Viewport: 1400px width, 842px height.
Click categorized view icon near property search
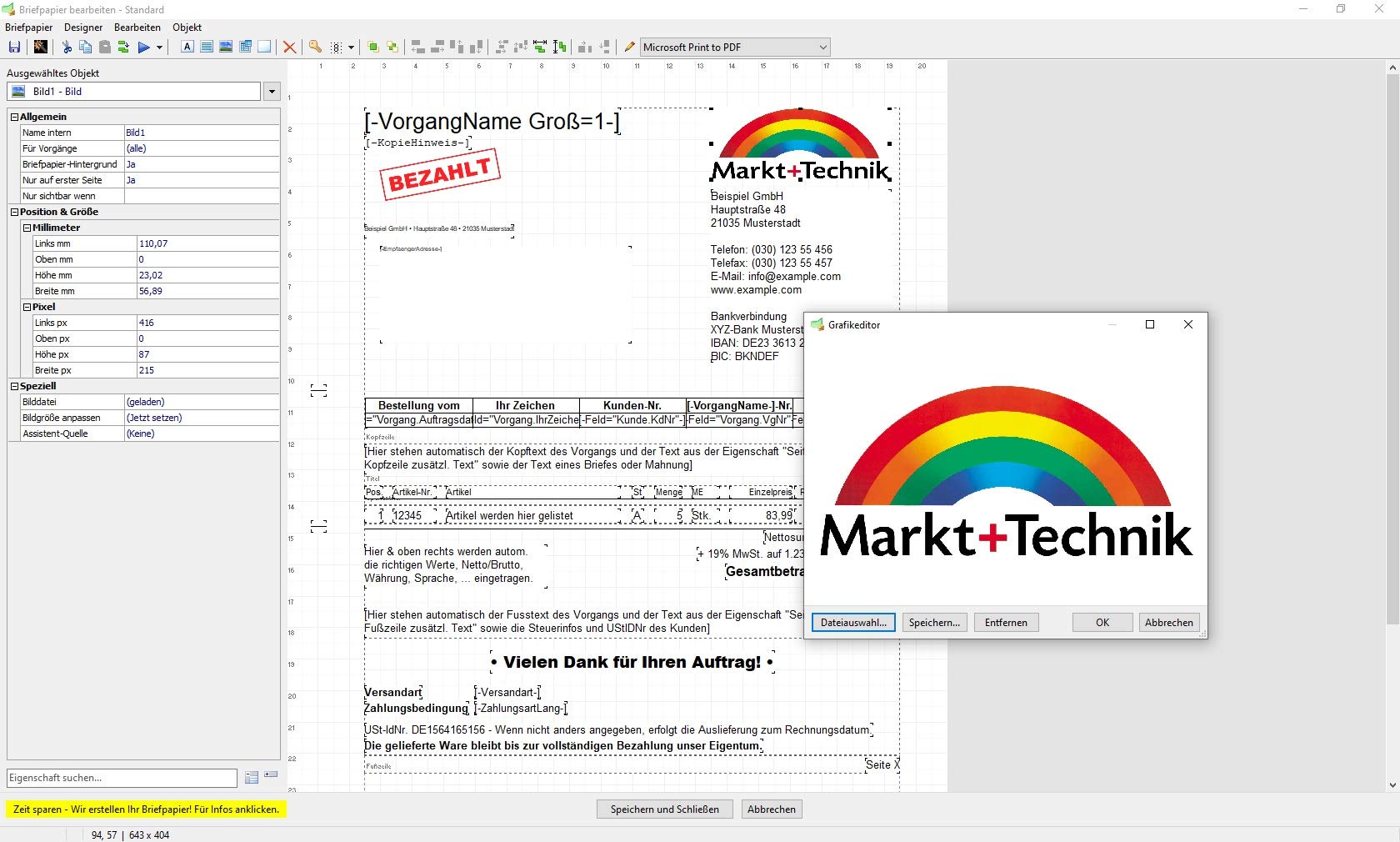coord(252,778)
